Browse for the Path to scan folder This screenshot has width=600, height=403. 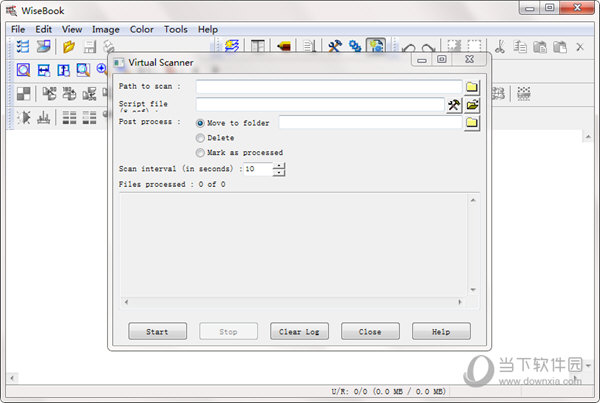pos(472,87)
